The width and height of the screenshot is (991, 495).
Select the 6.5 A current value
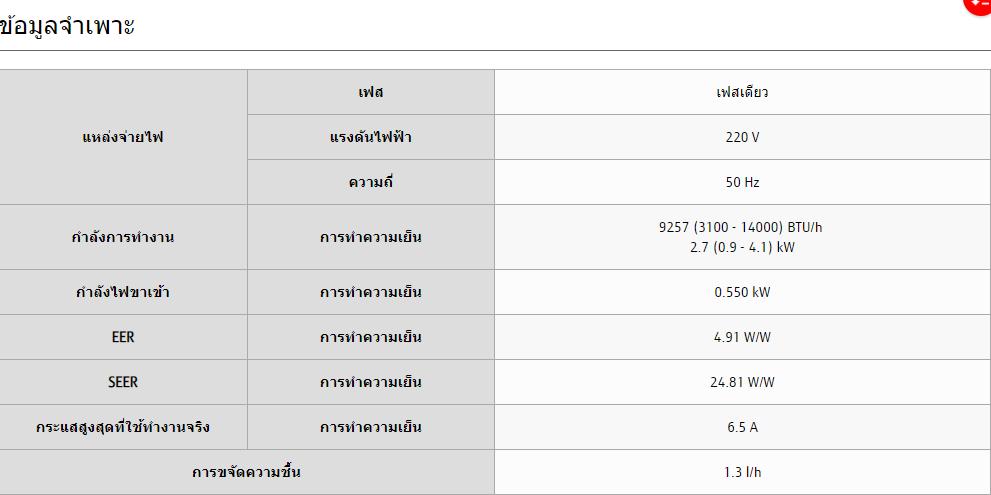[x=743, y=427]
